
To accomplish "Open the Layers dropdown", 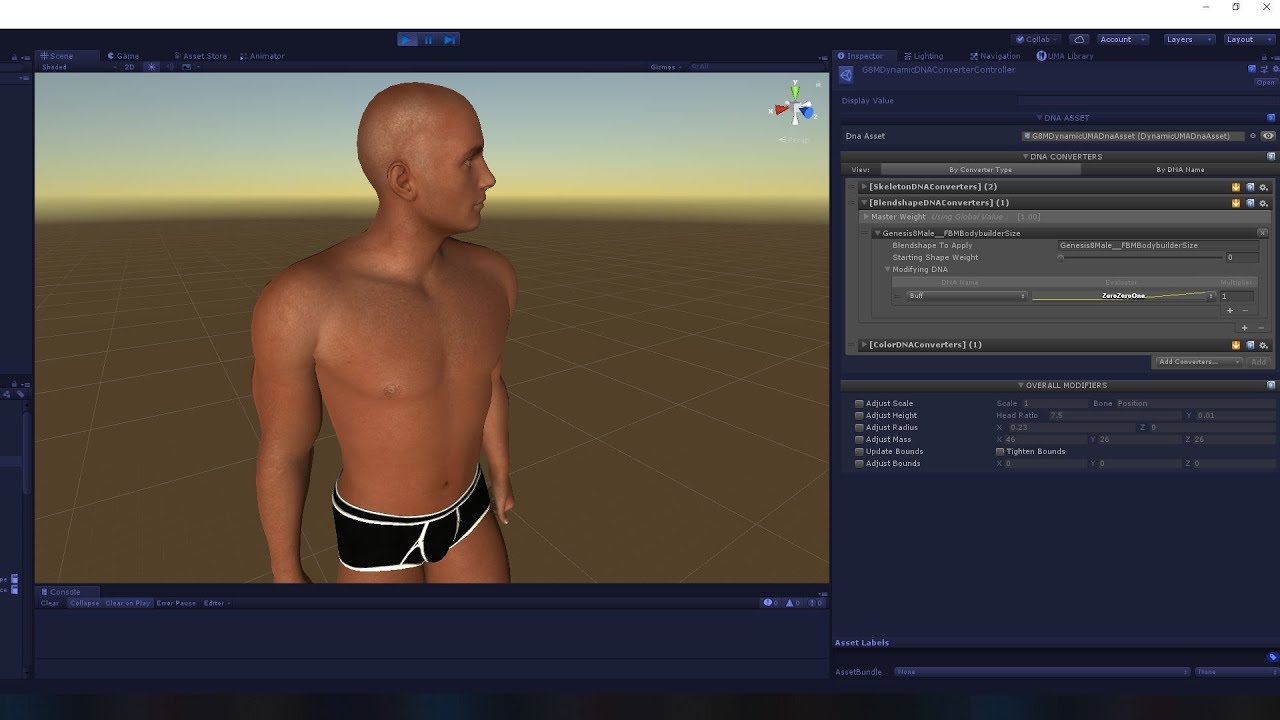I will 1189,40.
